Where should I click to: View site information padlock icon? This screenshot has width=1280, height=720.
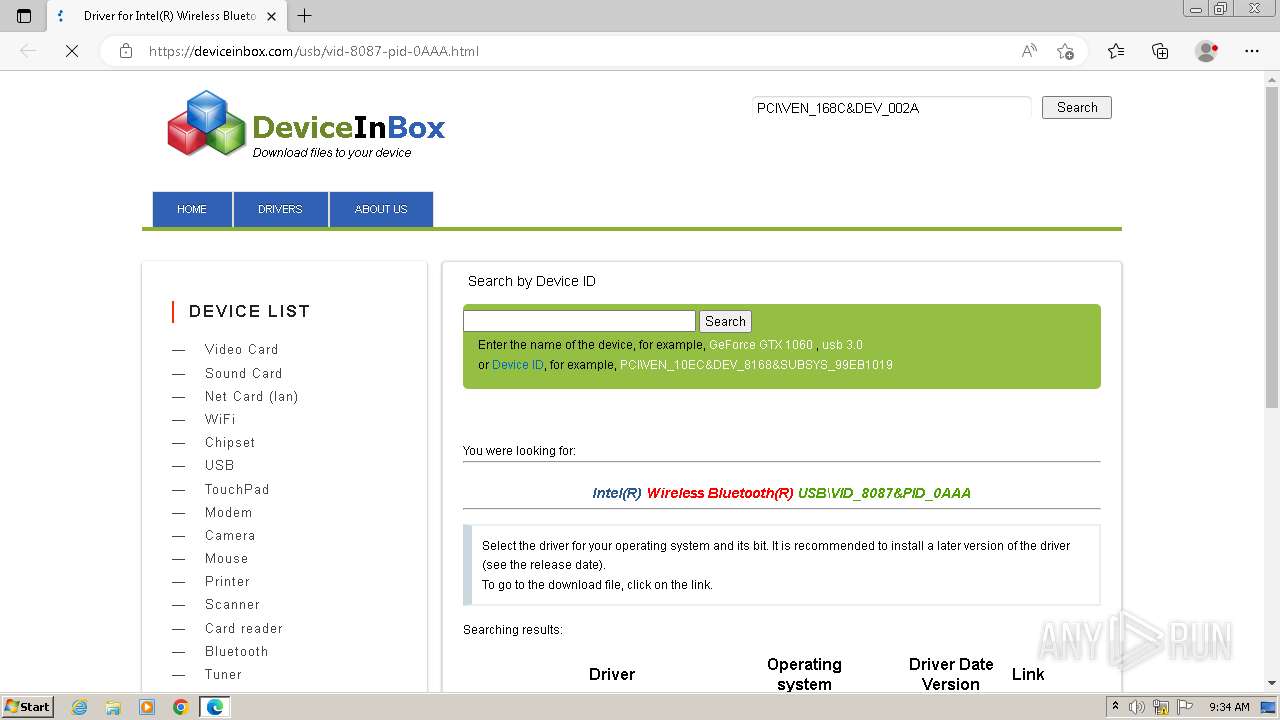126,51
